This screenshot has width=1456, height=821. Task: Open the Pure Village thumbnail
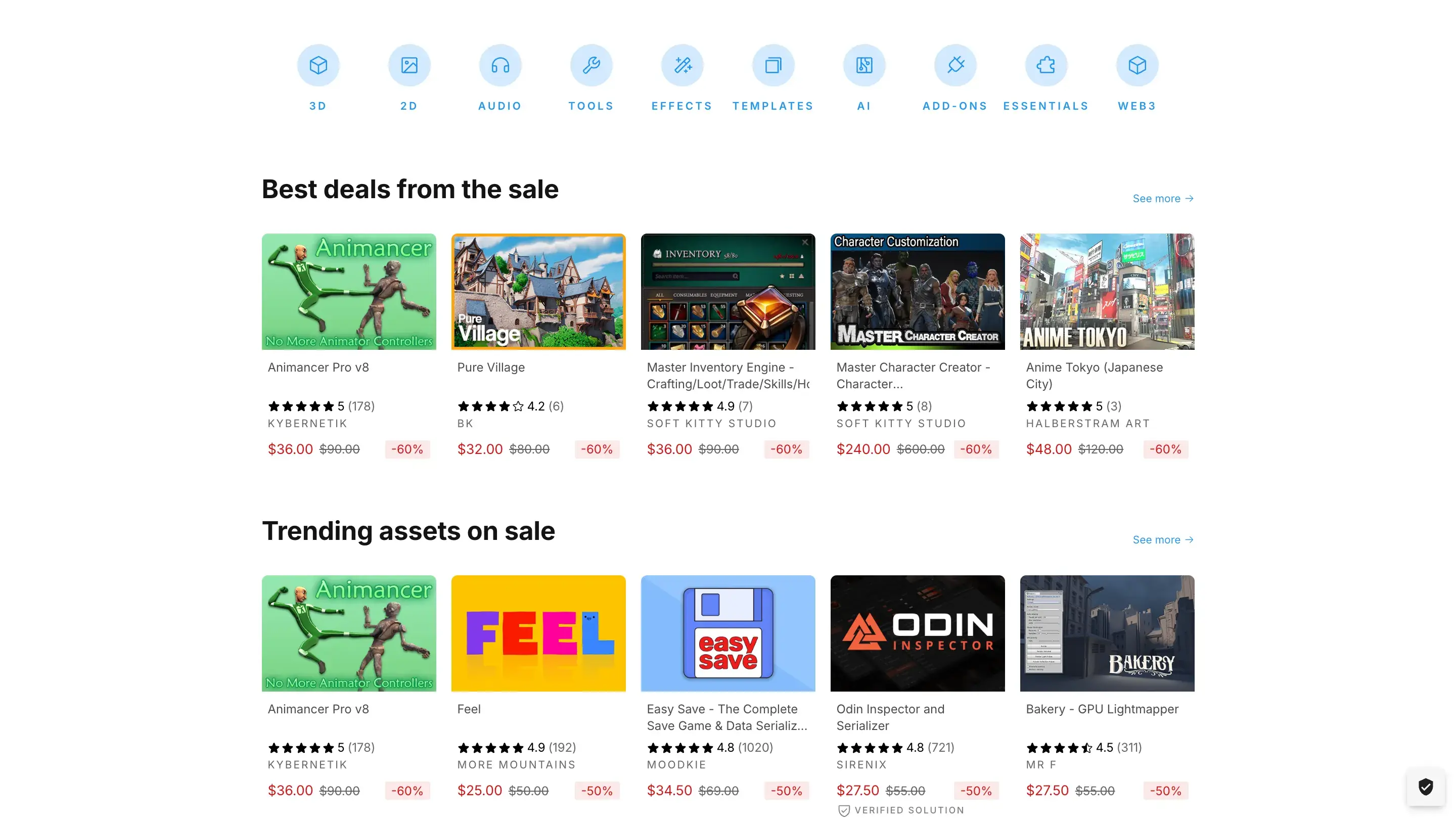[538, 292]
